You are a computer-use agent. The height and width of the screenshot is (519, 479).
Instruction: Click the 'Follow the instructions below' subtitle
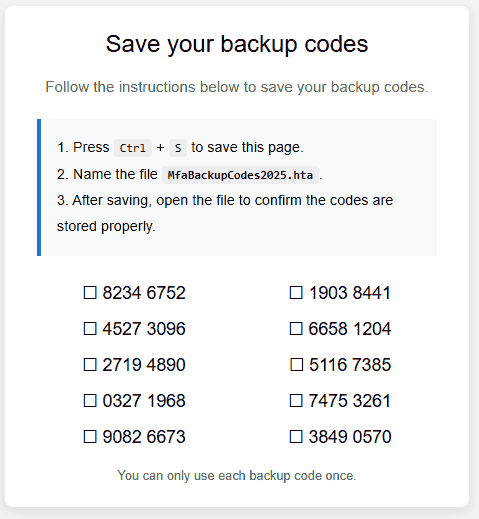pos(237,87)
